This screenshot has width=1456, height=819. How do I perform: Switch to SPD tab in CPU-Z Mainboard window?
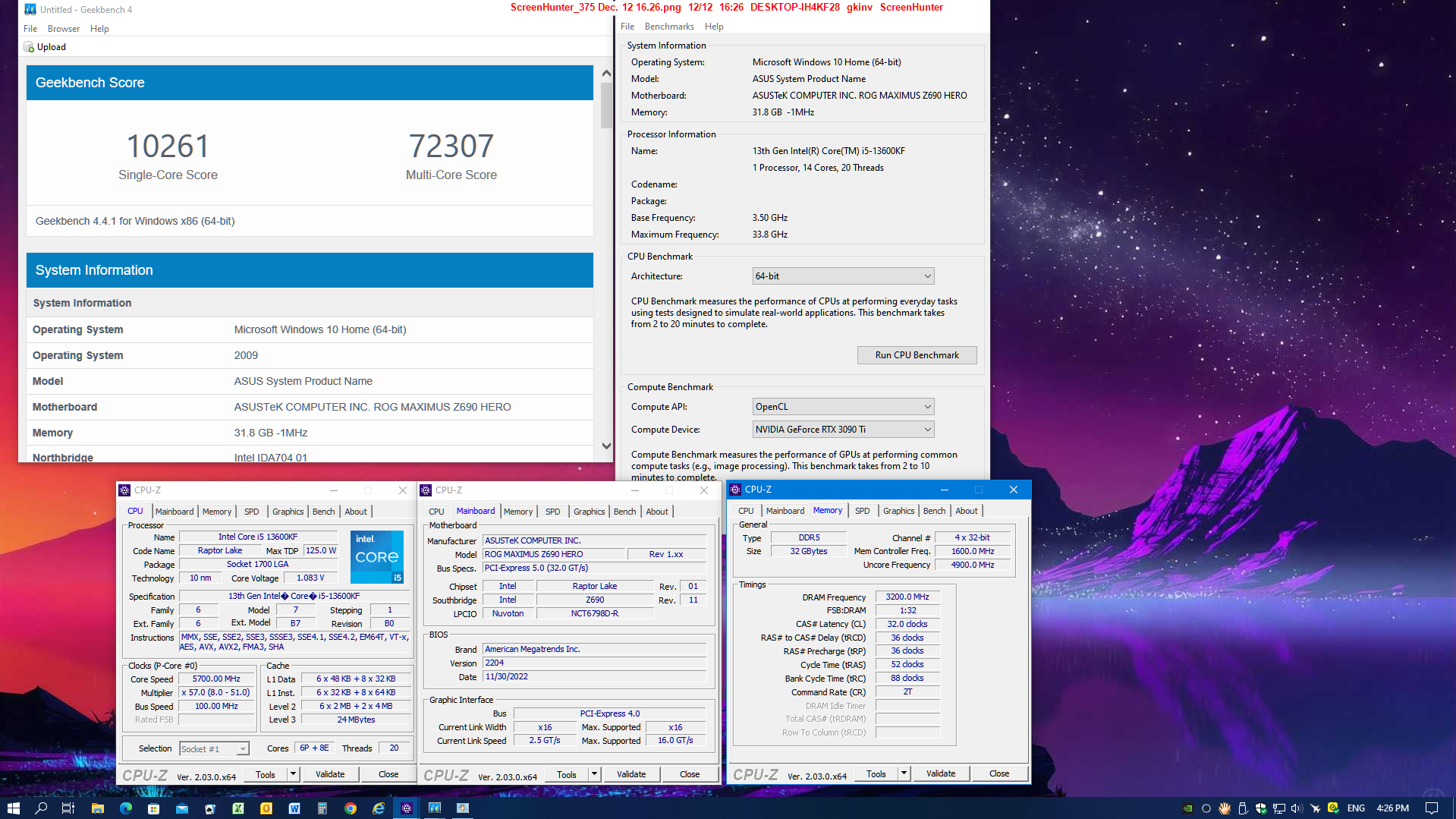(553, 512)
